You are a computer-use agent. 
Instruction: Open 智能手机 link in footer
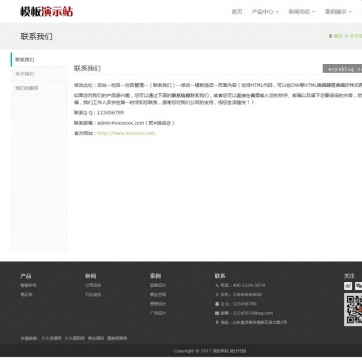coord(29,285)
